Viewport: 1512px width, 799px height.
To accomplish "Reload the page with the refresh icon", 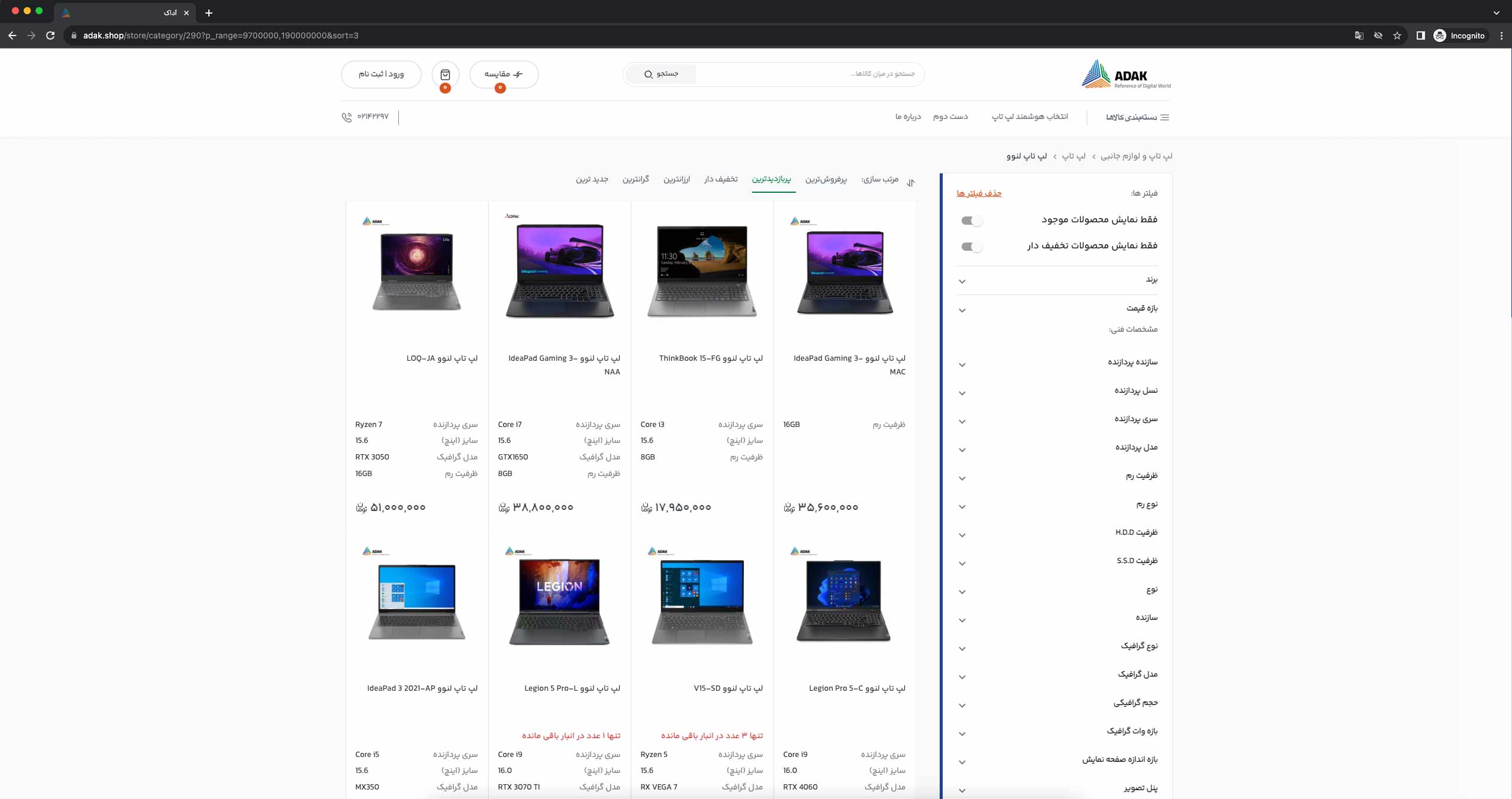I will pos(50,35).
